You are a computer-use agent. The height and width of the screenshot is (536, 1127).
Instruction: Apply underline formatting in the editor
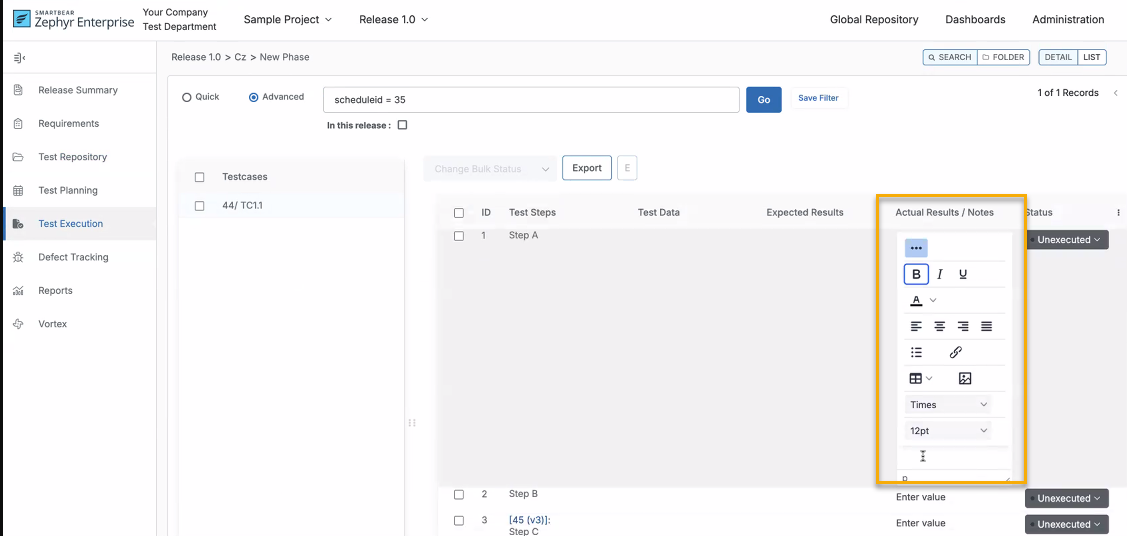(963, 274)
